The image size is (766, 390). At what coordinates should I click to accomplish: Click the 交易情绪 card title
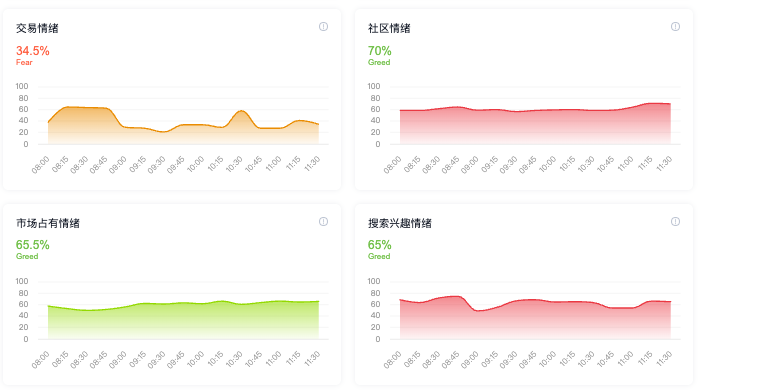click(37, 28)
